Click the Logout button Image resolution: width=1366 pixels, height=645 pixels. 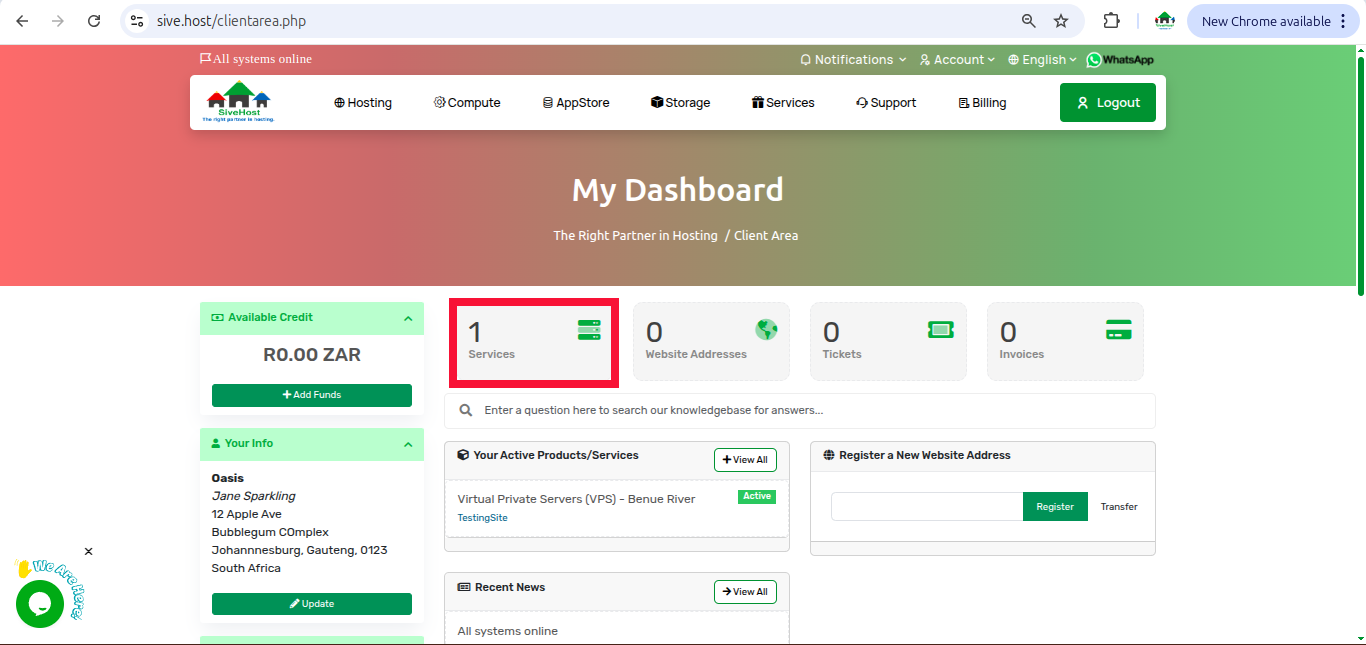click(x=1108, y=103)
